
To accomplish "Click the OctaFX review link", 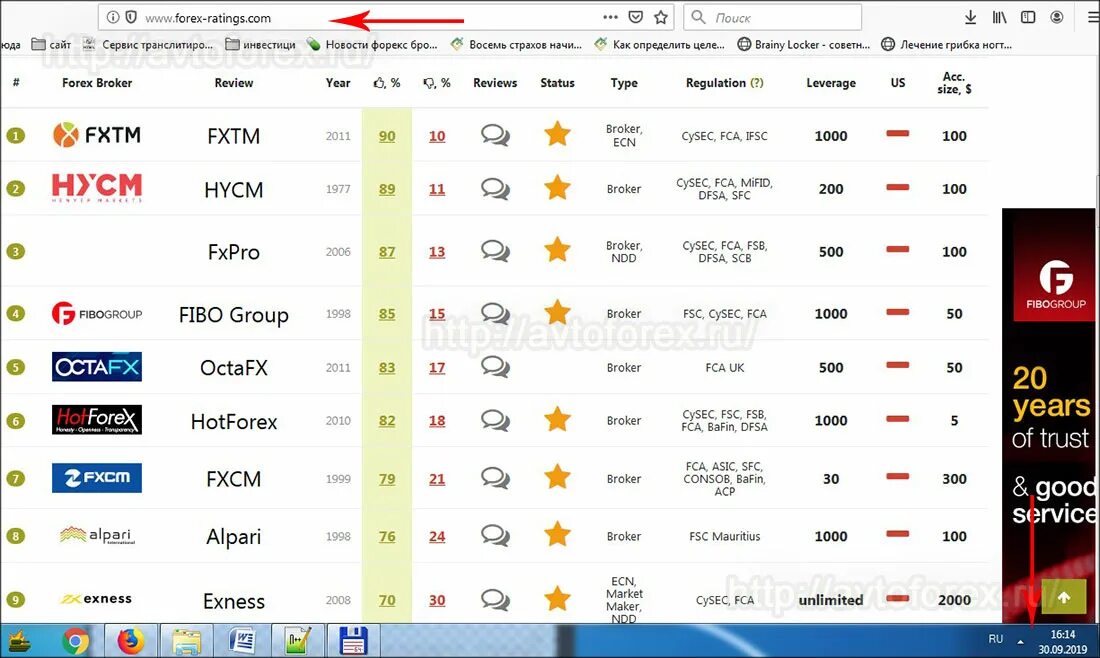I will click(x=234, y=368).
